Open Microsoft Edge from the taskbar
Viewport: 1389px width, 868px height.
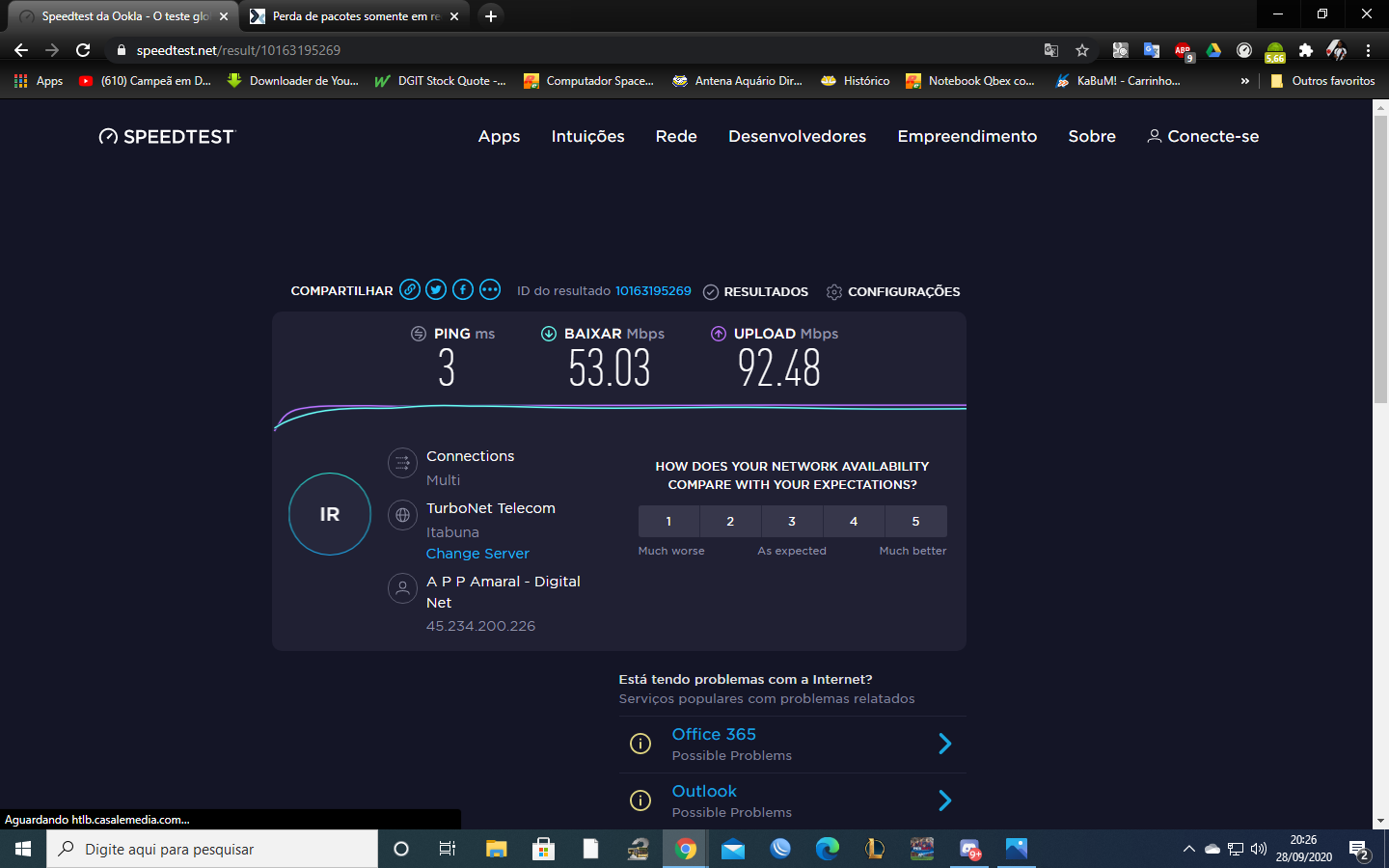click(x=828, y=849)
